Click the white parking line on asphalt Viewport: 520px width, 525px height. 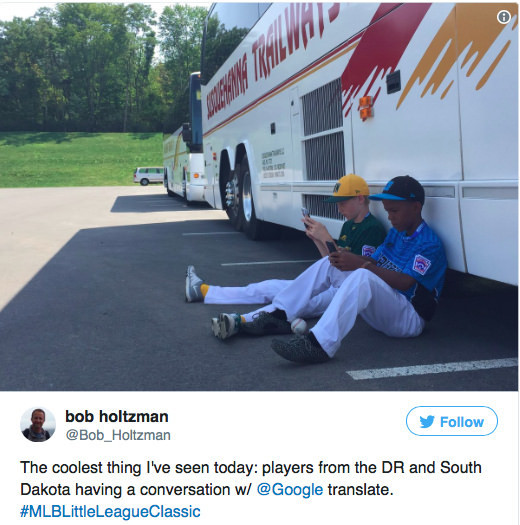coord(432,369)
